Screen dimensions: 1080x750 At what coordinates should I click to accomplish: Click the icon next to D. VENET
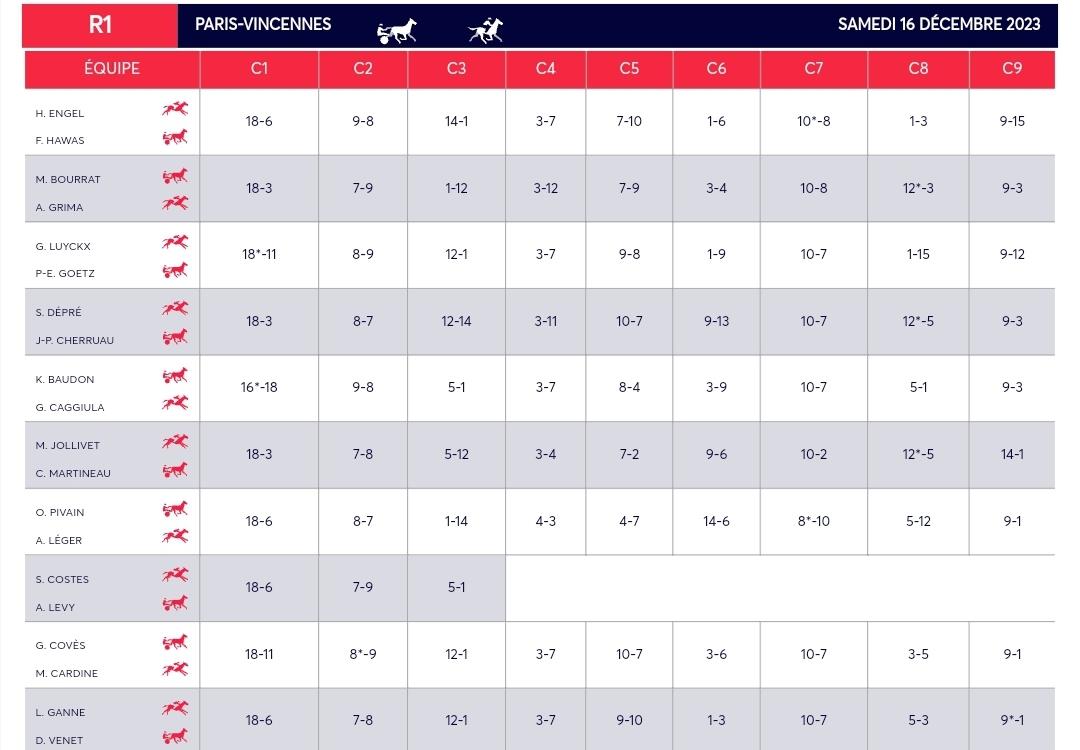pos(175,736)
